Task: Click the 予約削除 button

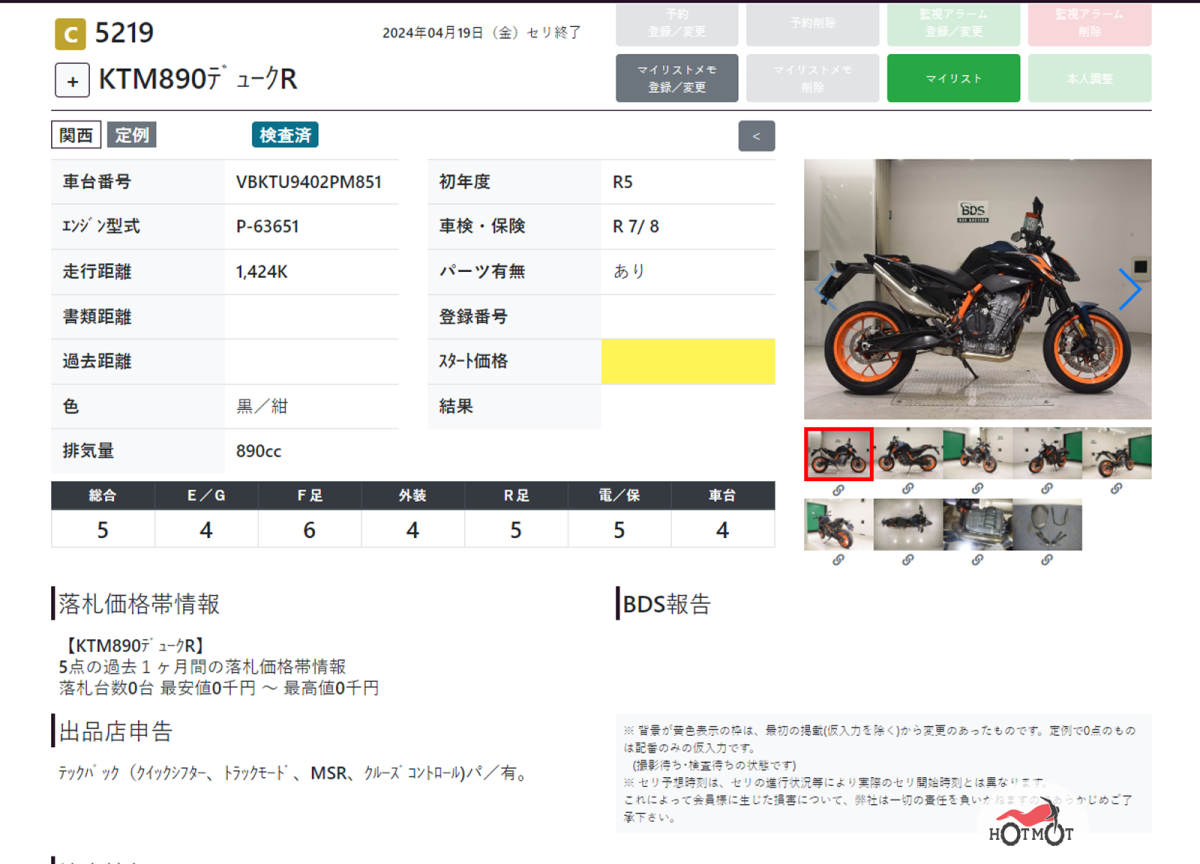Action: point(813,24)
